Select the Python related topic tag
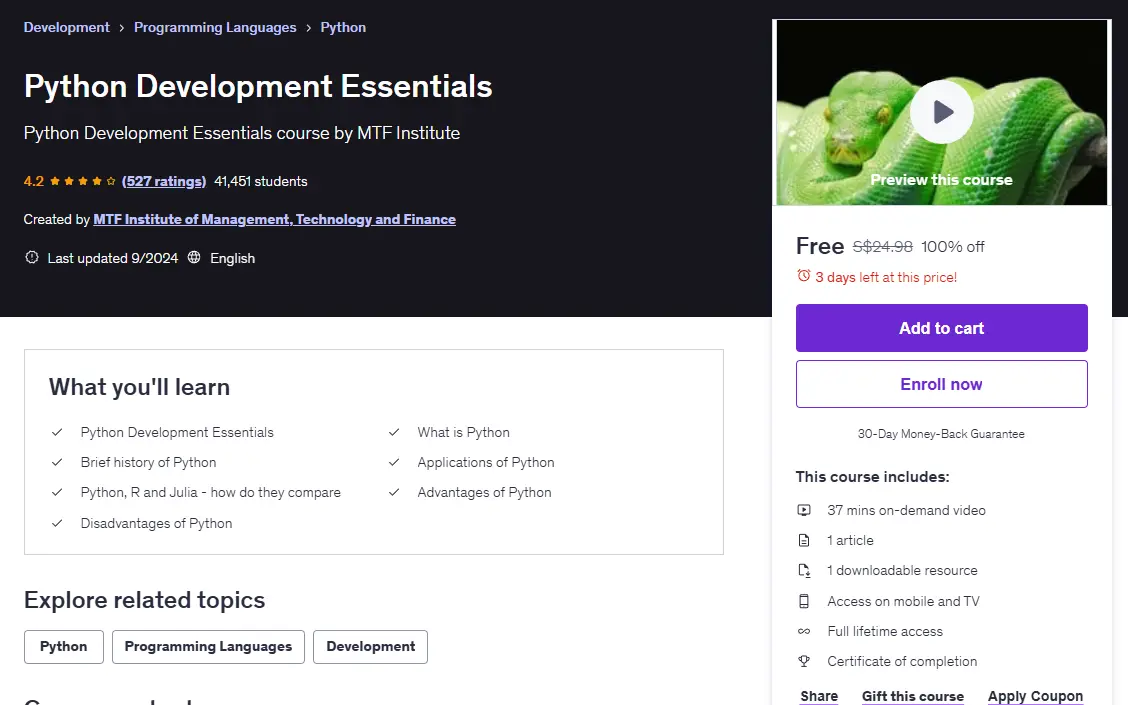Screen dimensions: 1128x705 coord(63,647)
